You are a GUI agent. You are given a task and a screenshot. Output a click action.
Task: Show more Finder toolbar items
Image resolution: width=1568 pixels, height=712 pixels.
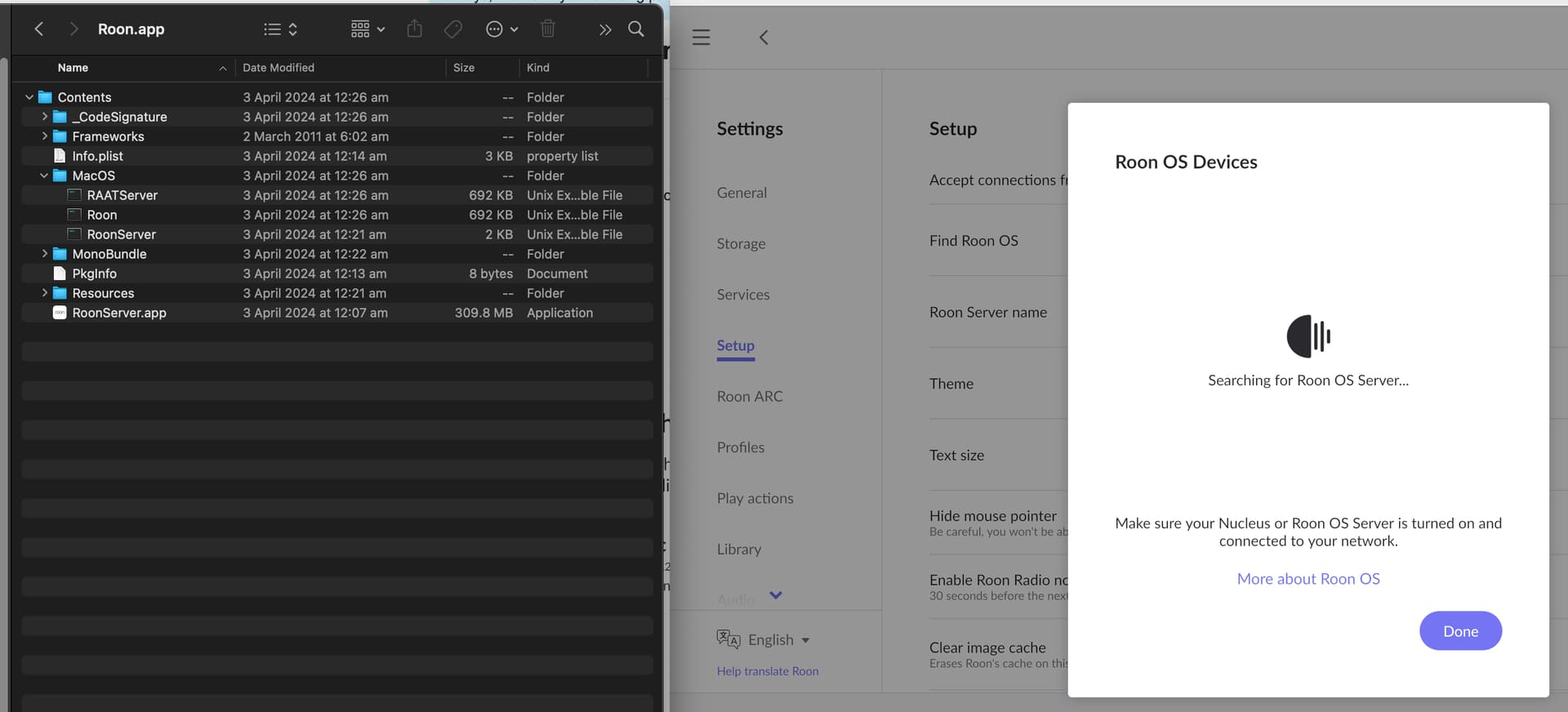coord(605,29)
